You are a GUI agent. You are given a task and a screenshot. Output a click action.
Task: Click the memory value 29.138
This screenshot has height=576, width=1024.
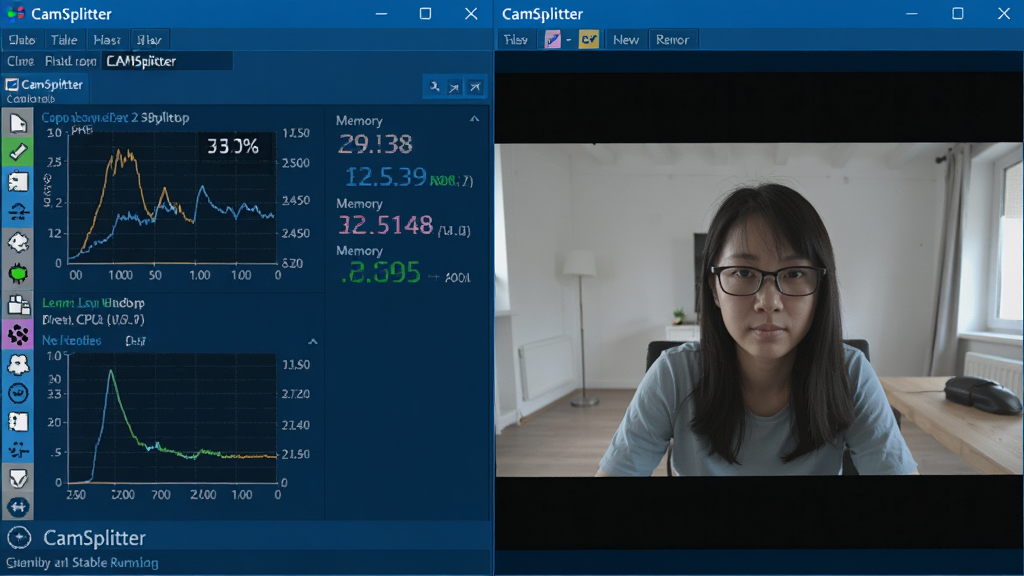point(375,144)
